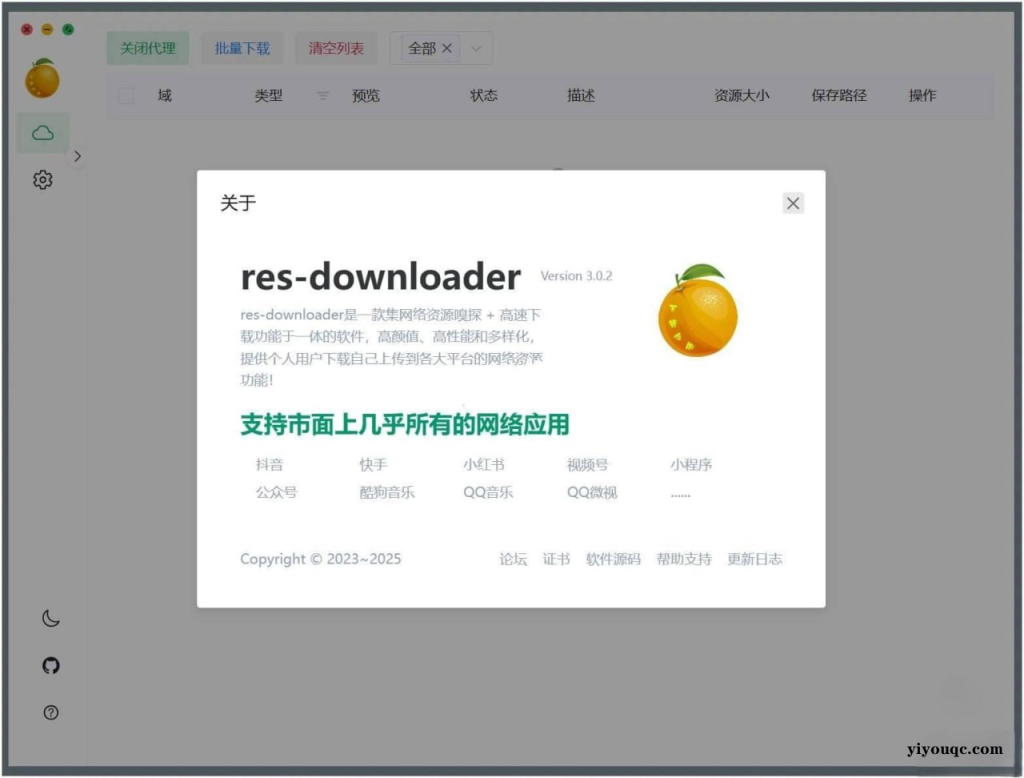The height and width of the screenshot is (778, 1024).
Task: Toggle proxy off with 关闭代理
Action: click(x=147, y=47)
